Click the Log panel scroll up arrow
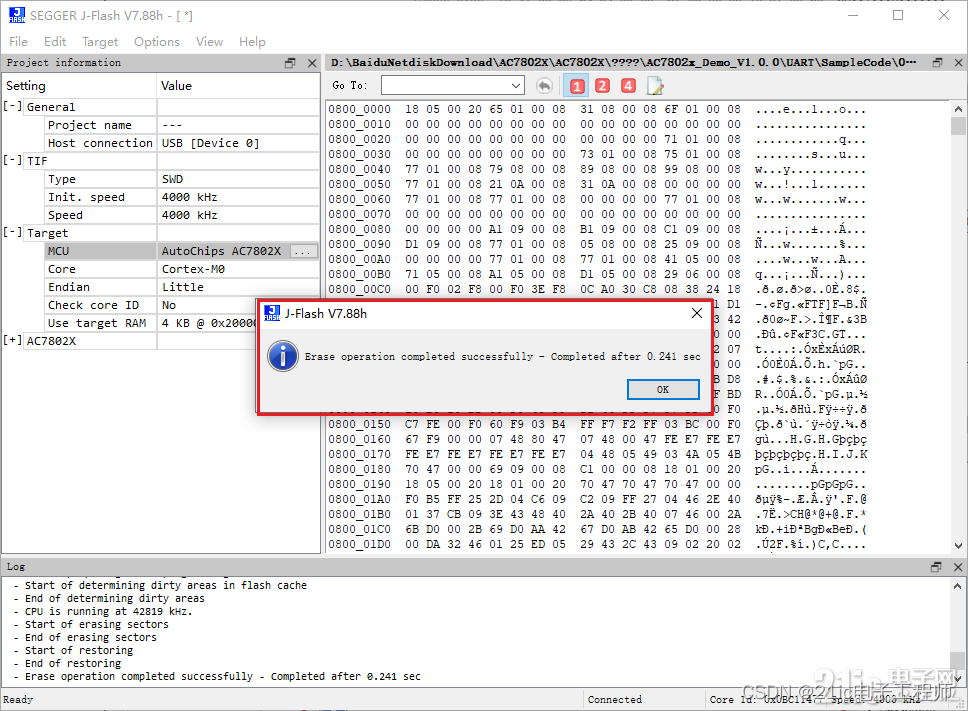968x711 pixels. pyautogui.click(x=958, y=586)
